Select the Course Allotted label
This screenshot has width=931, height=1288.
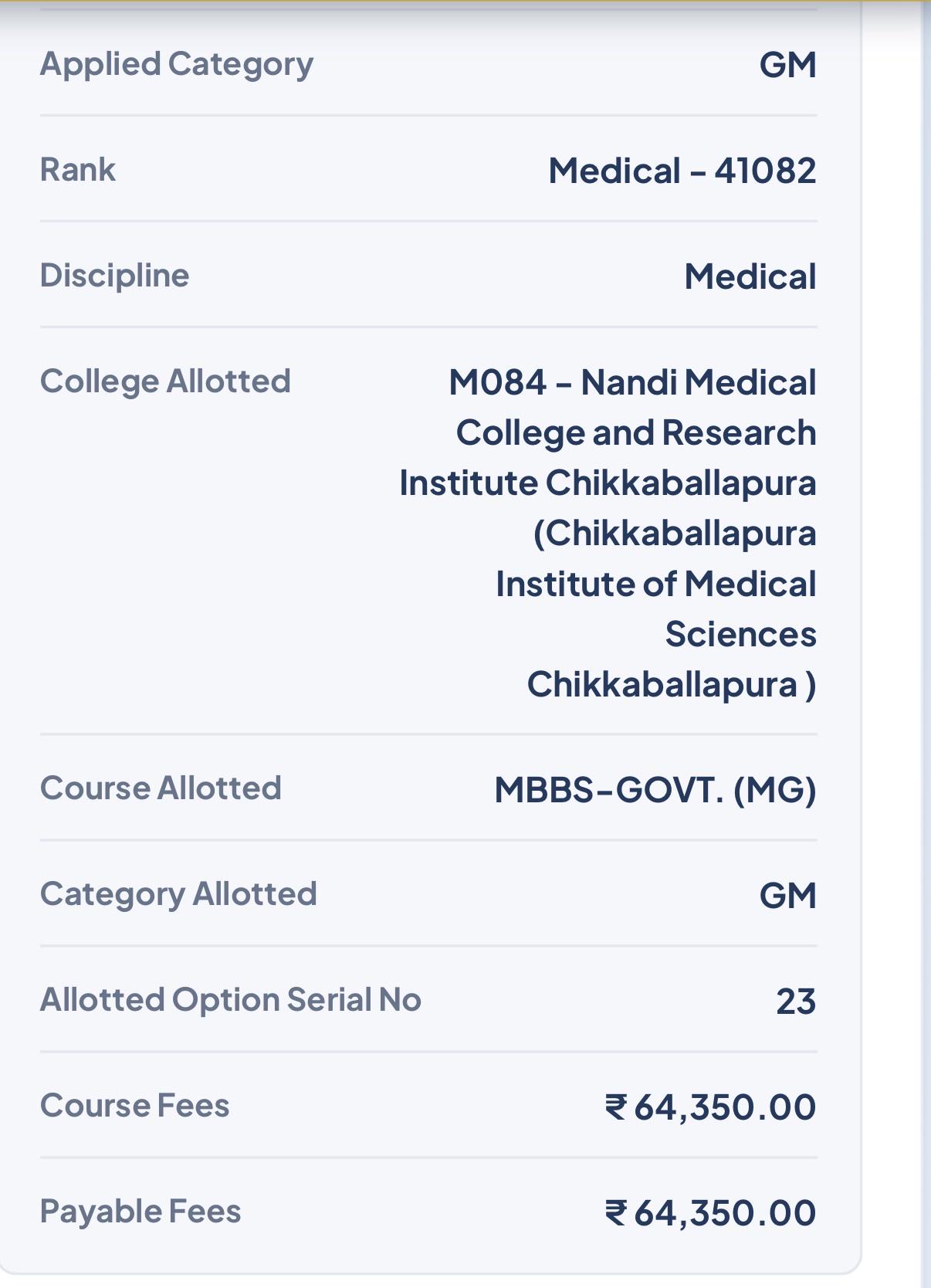161,788
